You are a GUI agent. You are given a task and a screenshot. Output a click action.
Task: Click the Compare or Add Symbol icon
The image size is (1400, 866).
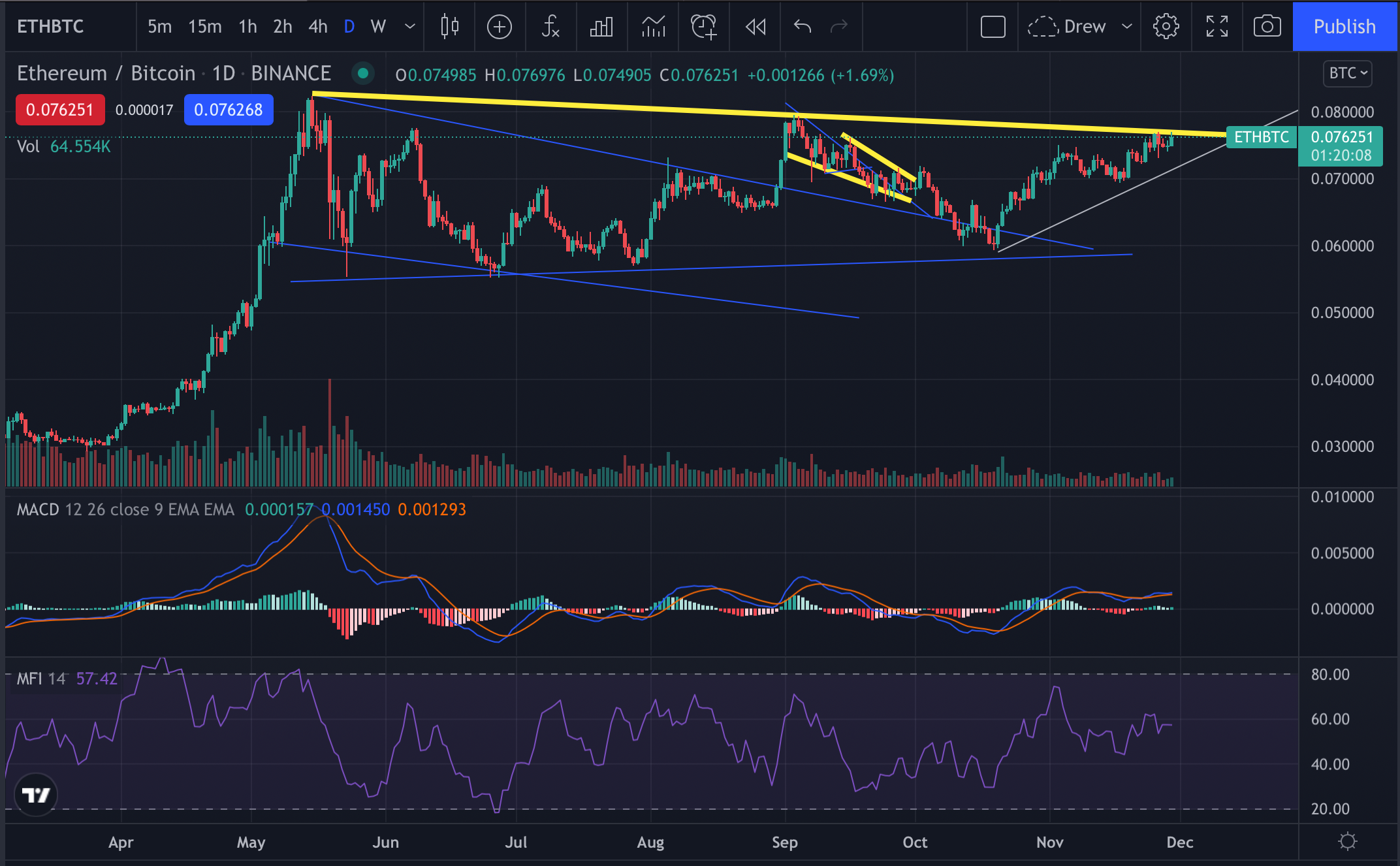500,27
